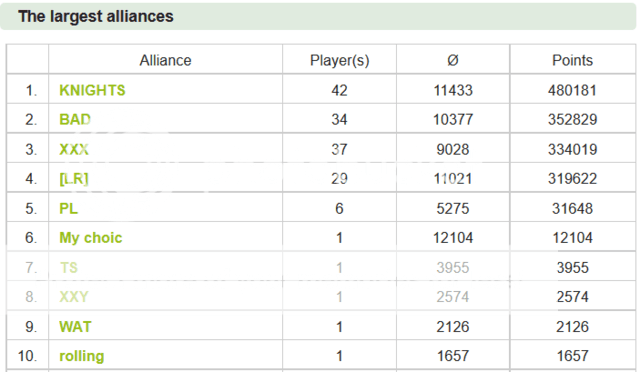Click rank number 5. cell

(x=31, y=209)
